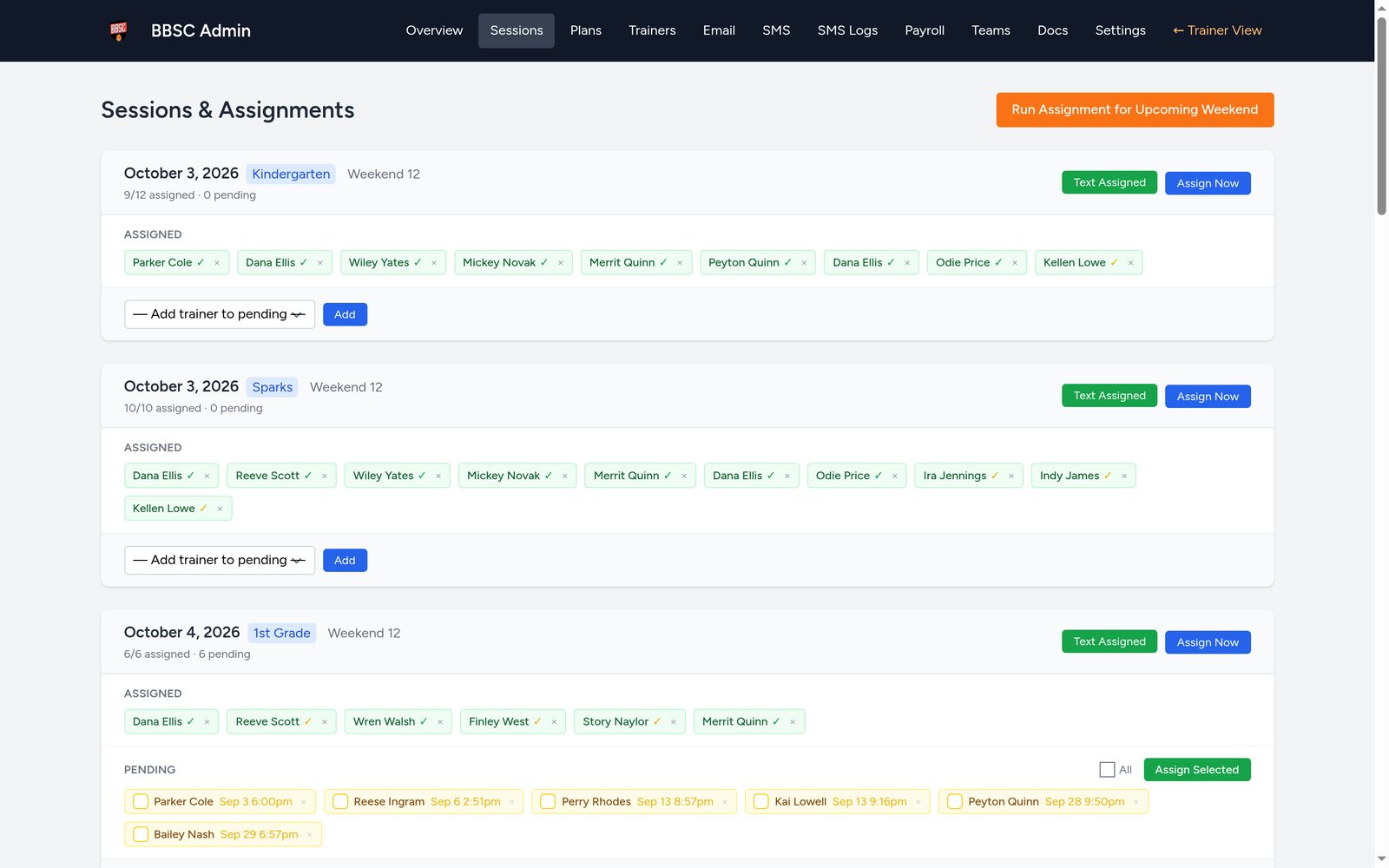The height and width of the screenshot is (868, 1389).
Task: Remove Kellen Lowe from Sparks session
Action: [x=220, y=510]
